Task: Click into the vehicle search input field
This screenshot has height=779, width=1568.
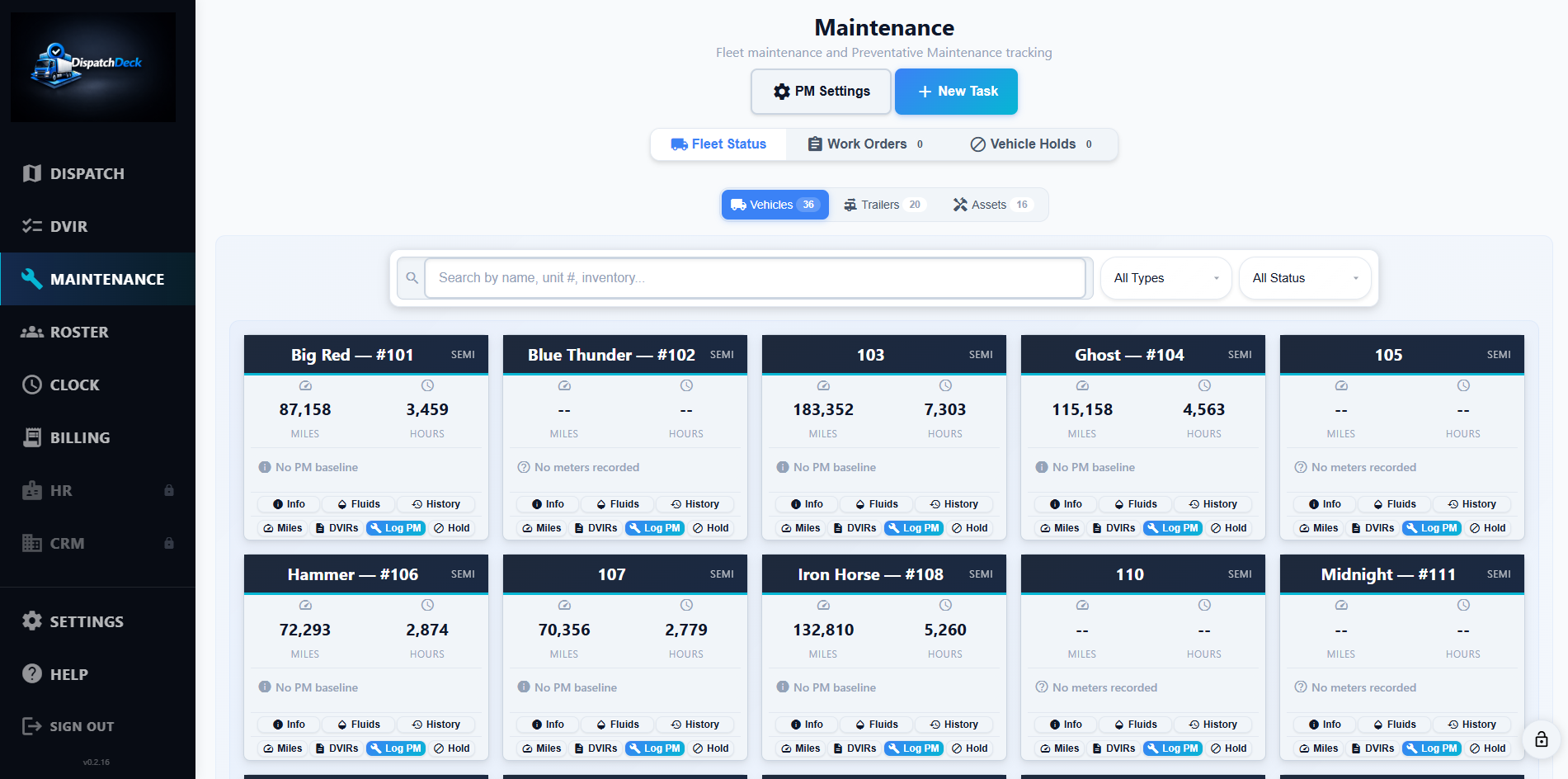Action: pyautogui.click(x=756, y=278)
